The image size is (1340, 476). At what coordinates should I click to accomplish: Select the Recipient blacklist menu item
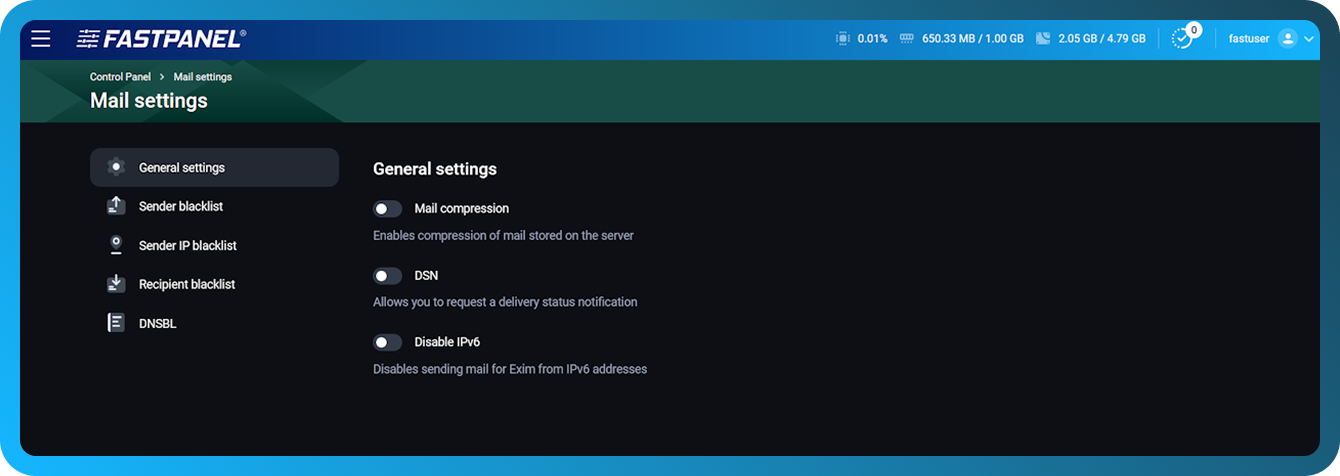point(186,284)
